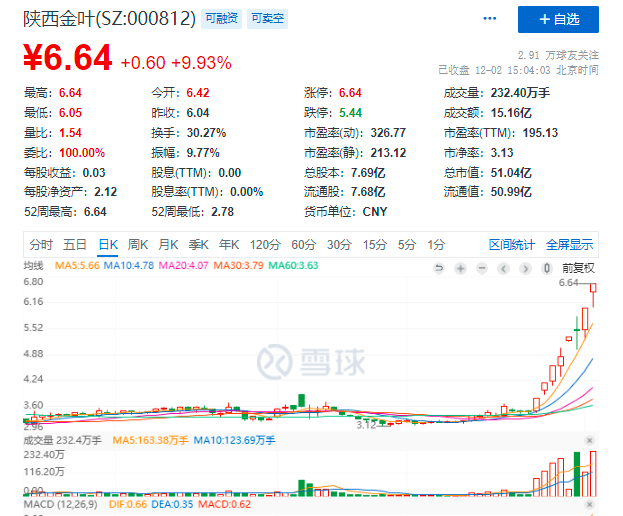This screenshot has width=623, height=516.
Task: Zoom out the chart with minus icon
Action: 482,269
